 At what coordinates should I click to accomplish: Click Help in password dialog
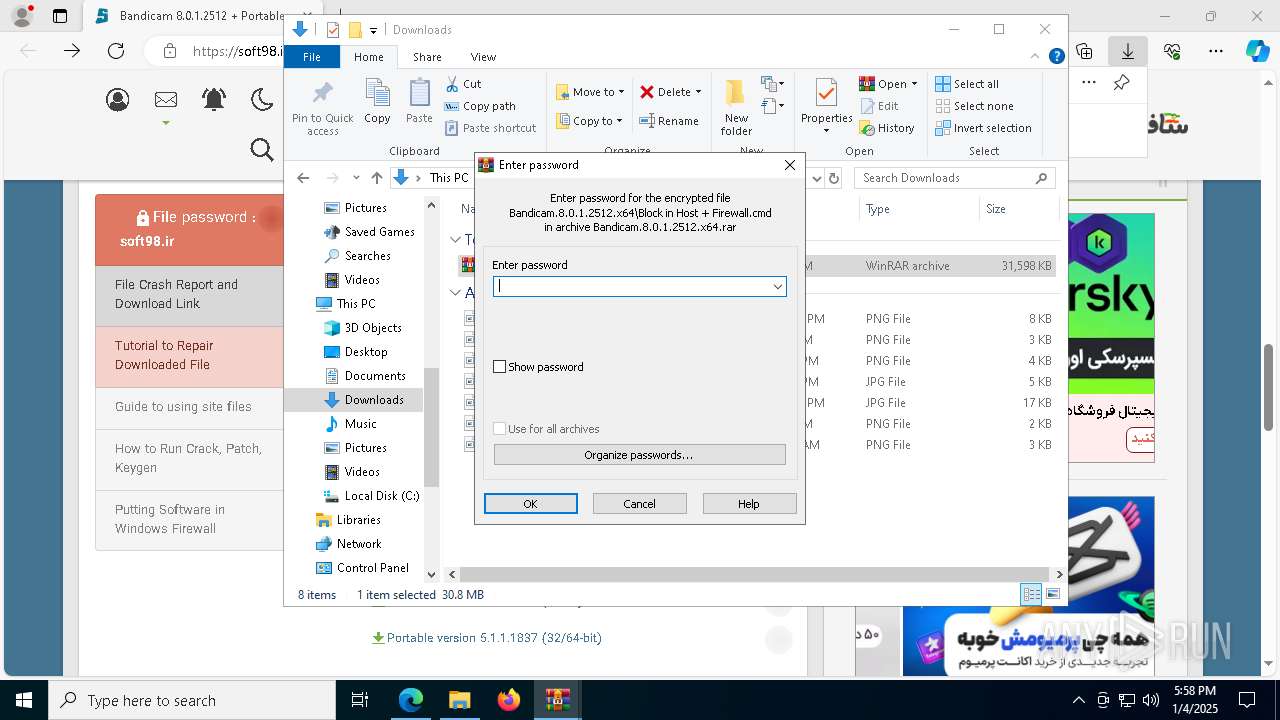[749, 504]
